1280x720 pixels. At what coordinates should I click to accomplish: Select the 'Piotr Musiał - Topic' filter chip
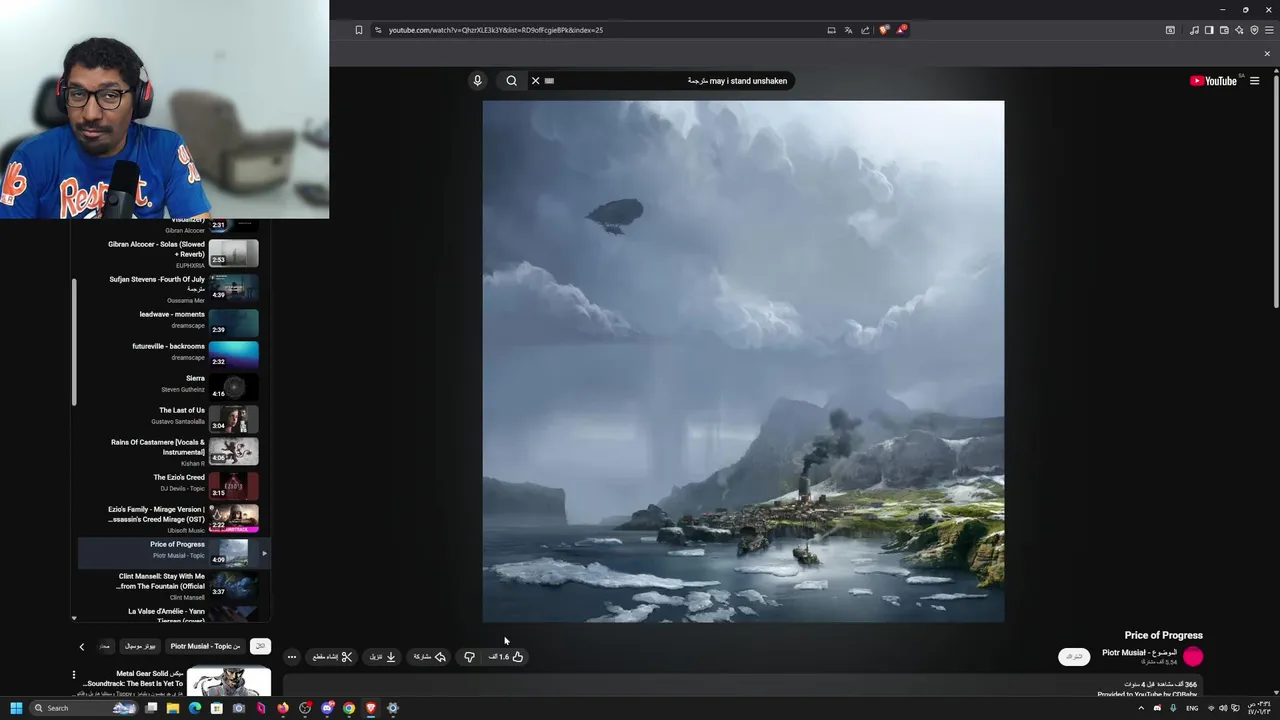[205, 646]
